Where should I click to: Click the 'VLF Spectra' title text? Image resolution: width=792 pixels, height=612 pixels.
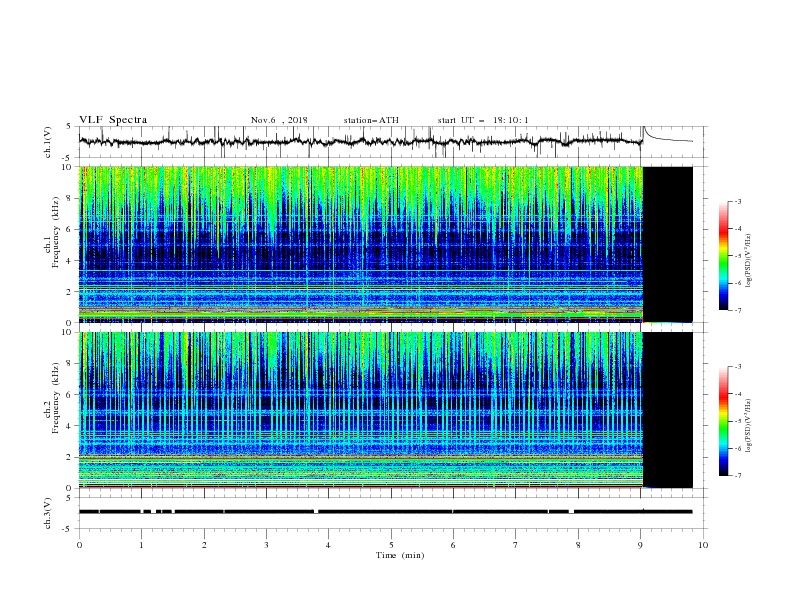coord(113,120)
